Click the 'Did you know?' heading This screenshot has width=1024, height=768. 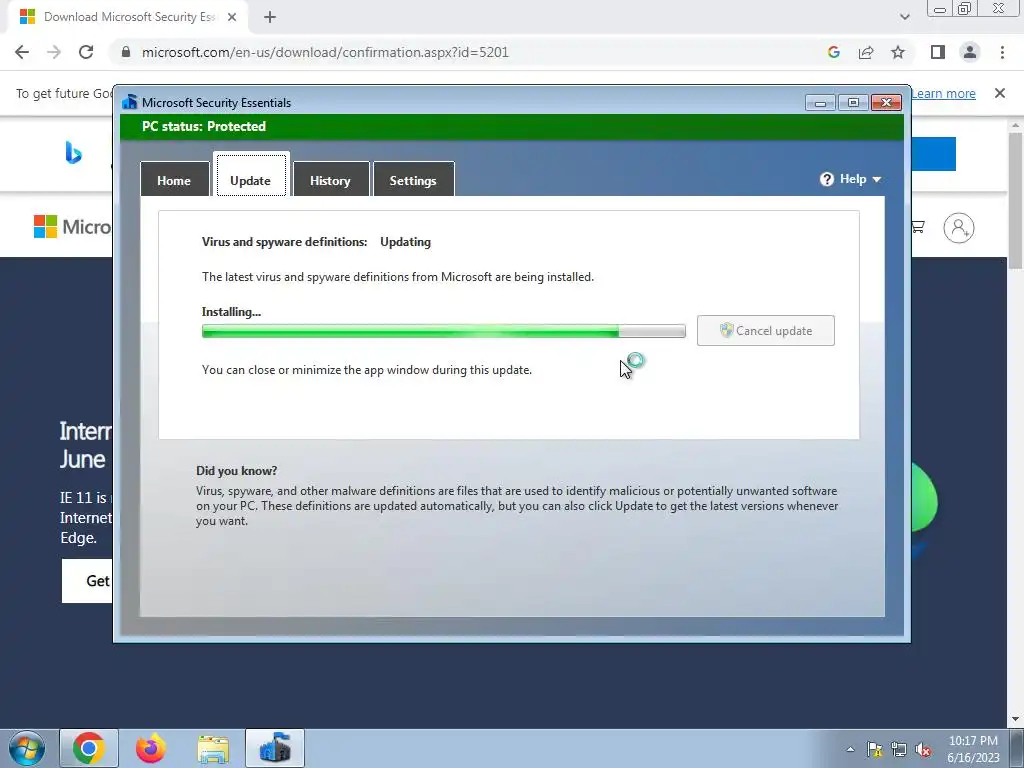(x=236, y=470)
